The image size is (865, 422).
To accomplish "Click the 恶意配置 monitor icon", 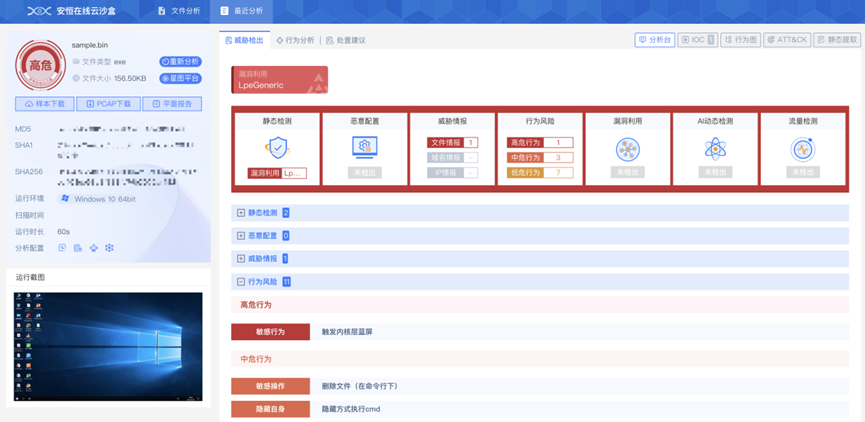I will [x=364, y=148].
